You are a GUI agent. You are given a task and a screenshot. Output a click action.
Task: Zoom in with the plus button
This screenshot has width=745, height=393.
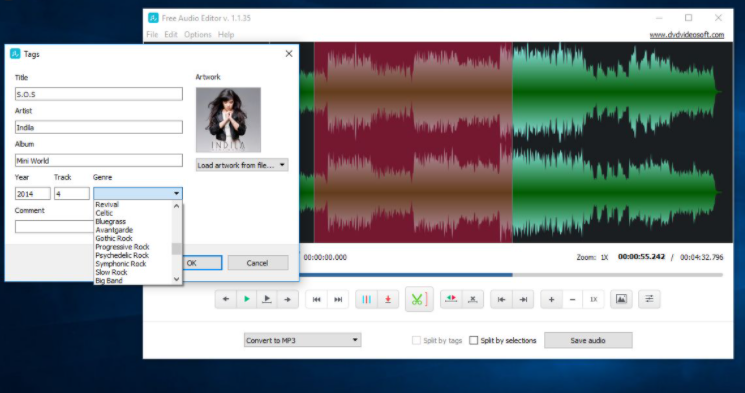click(x=551, y=299)
